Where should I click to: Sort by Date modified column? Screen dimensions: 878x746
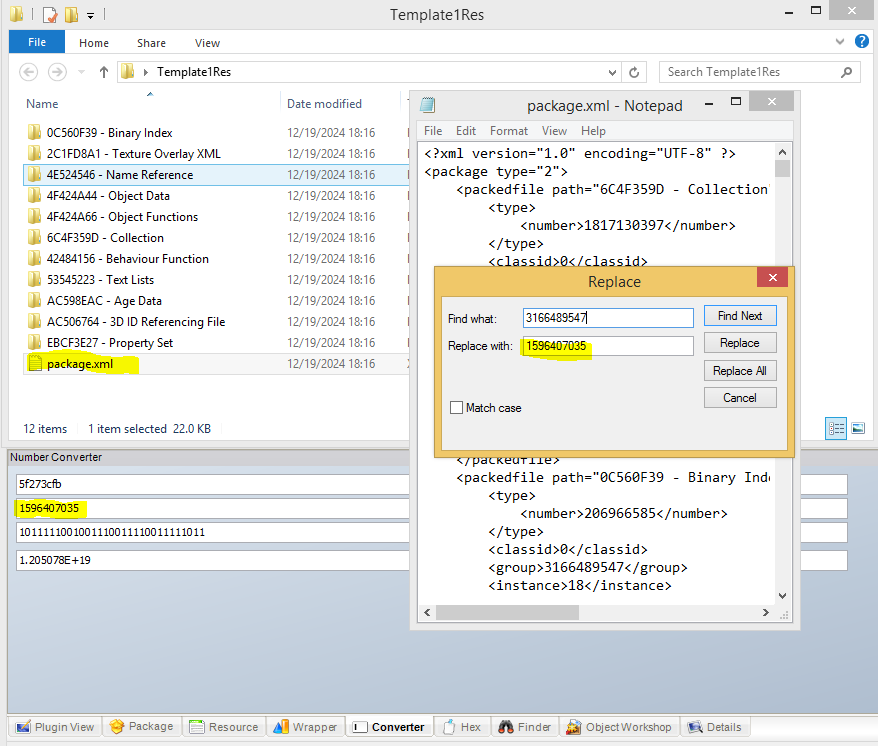pos(324,104)
